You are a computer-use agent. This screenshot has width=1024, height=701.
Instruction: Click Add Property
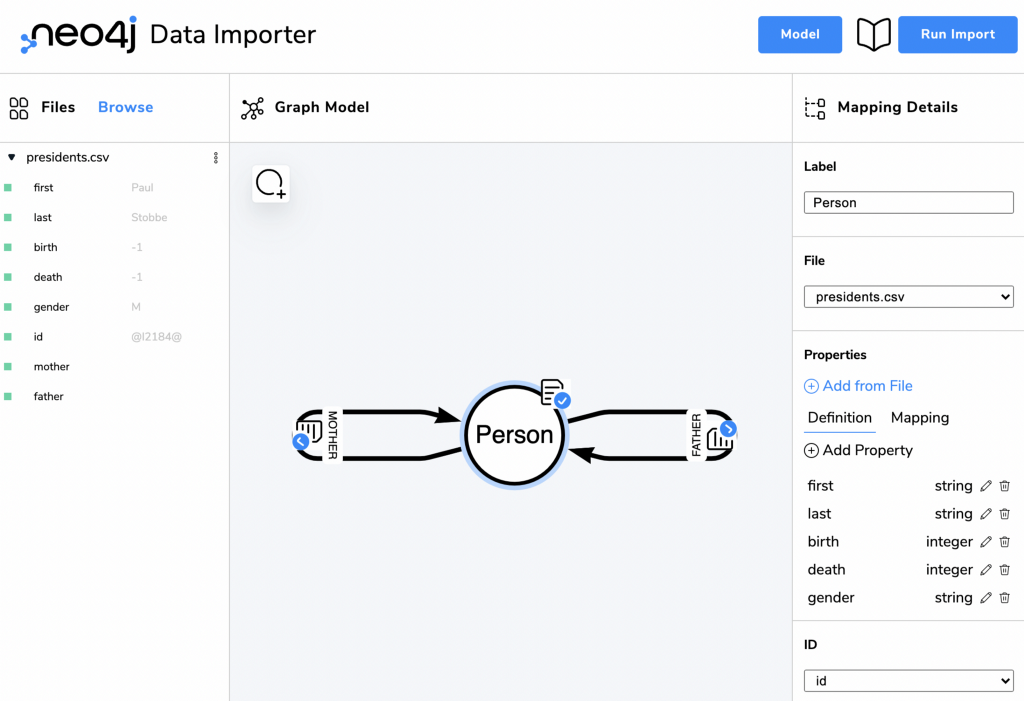click(858, 450)
